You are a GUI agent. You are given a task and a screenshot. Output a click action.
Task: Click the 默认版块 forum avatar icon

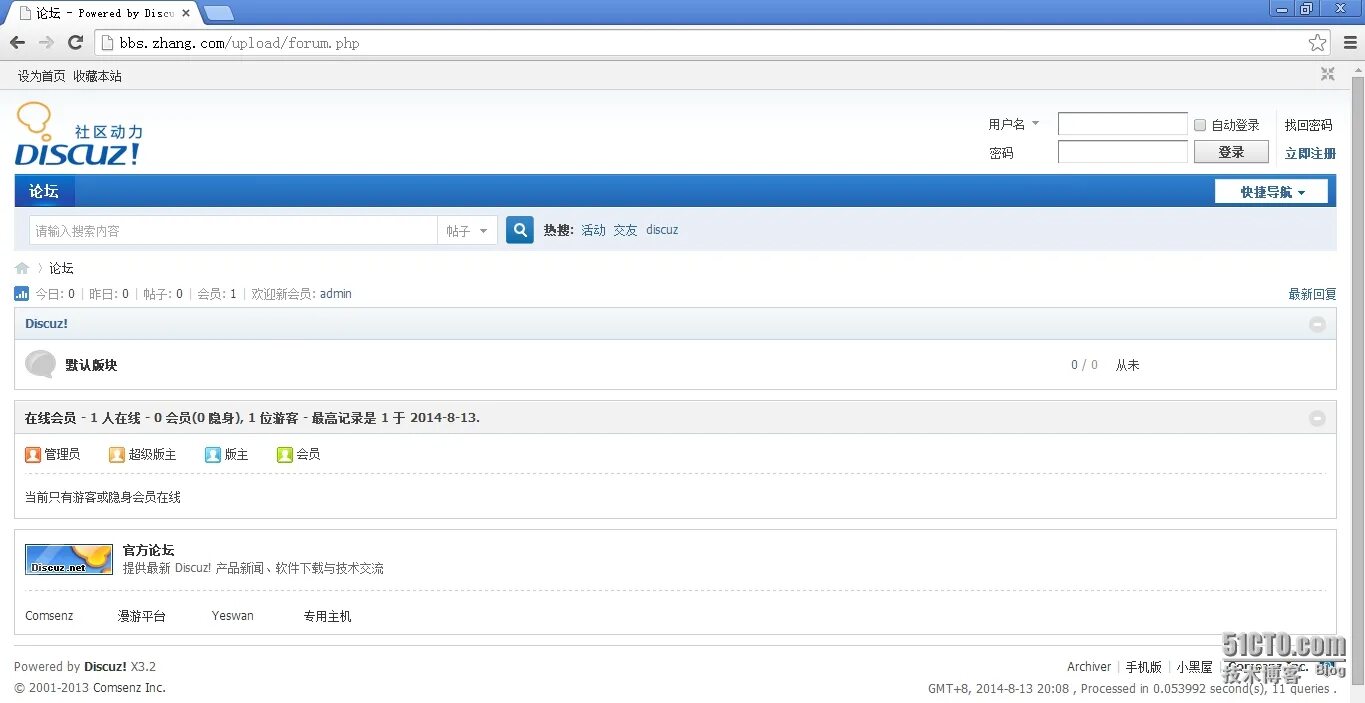pos(40,364)
